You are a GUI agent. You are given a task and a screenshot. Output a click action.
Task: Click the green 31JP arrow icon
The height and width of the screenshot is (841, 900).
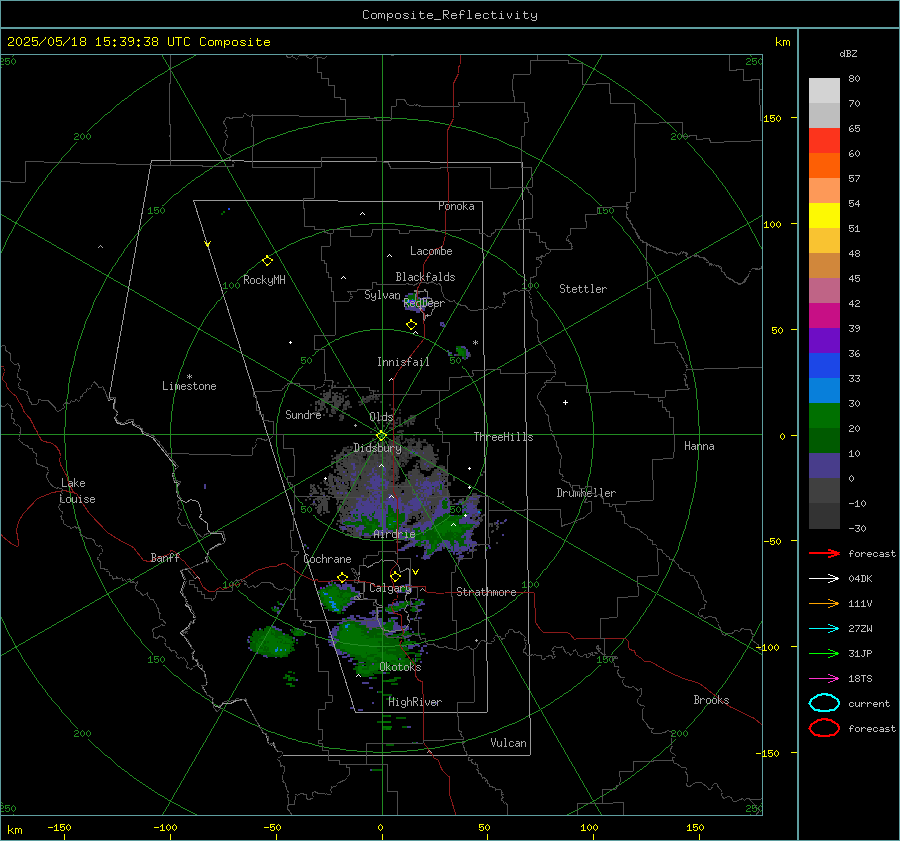pyautogui.click(x=824, y=653)
